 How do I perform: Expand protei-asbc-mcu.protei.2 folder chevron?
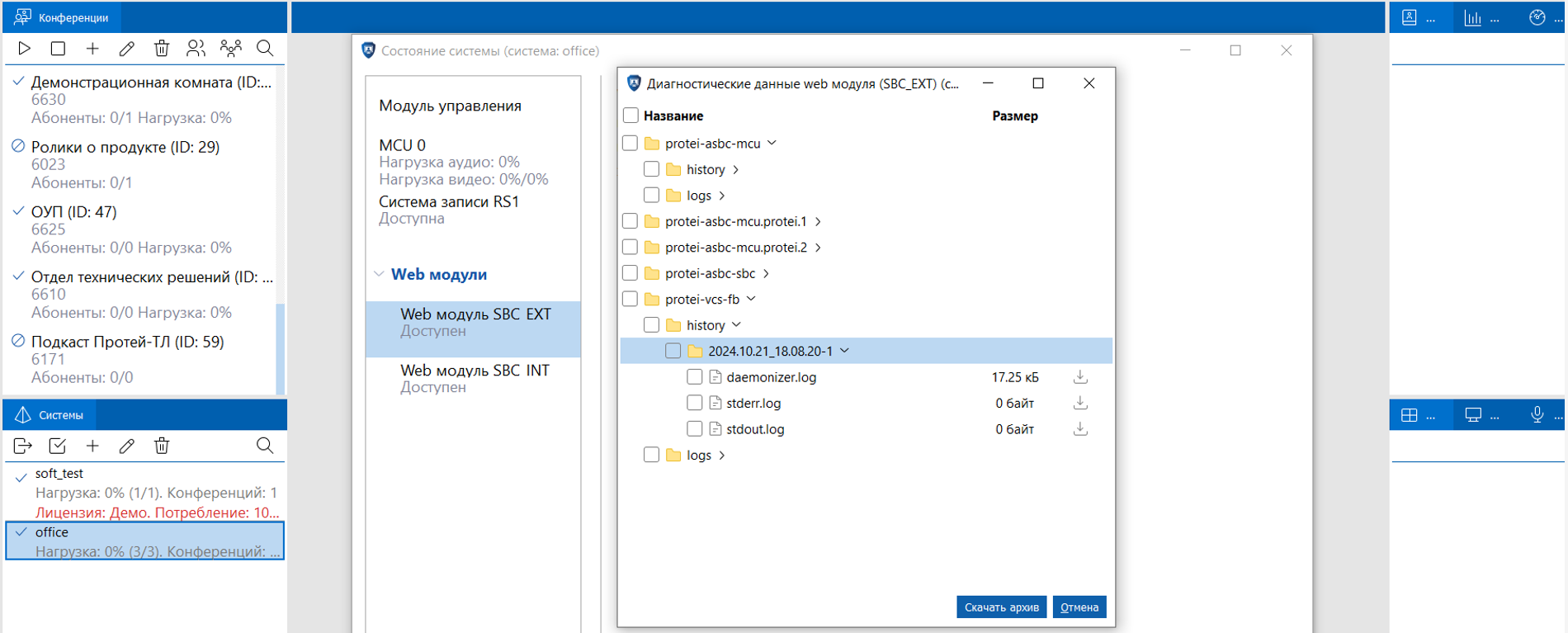(818, 248)
